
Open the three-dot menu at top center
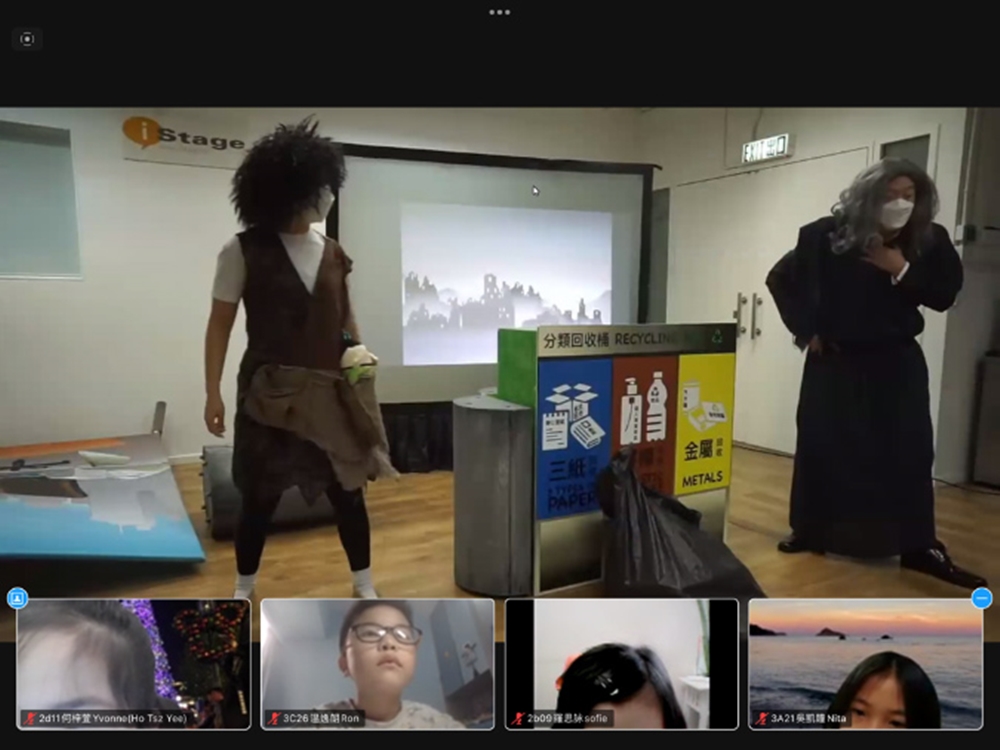click(499, 12)
